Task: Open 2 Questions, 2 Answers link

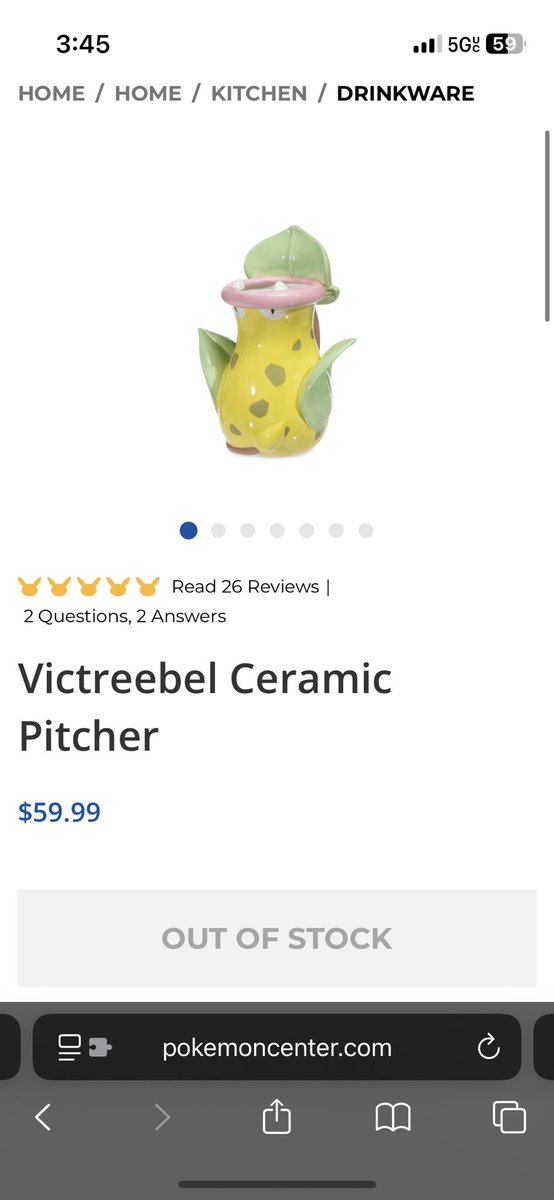Action: 125,616
